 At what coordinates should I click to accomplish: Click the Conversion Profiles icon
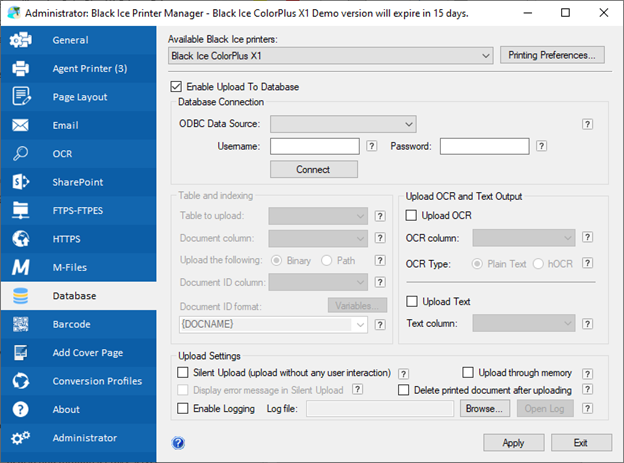[20, 381]
